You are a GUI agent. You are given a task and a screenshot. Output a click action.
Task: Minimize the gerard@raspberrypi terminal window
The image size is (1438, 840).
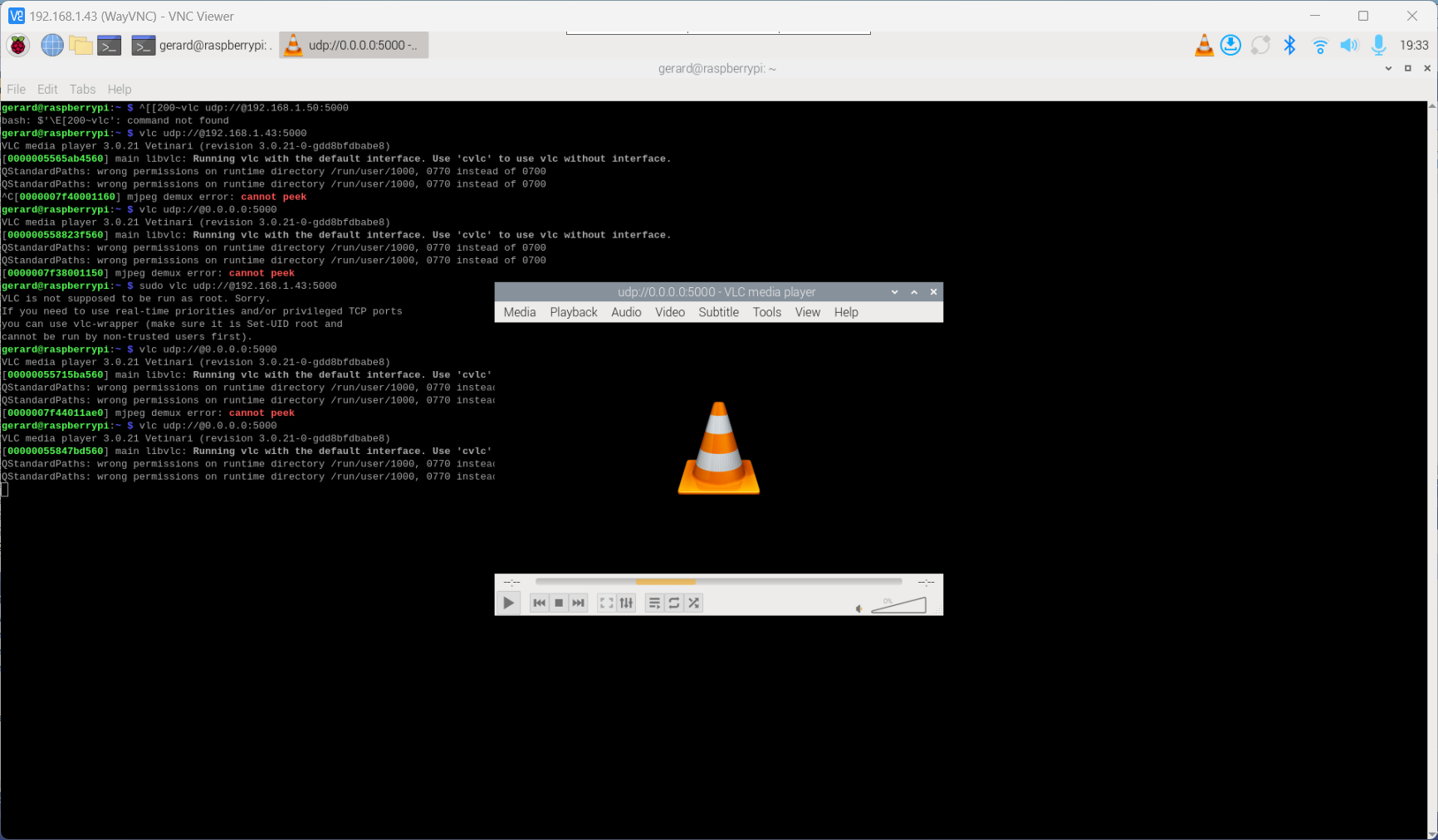pyautogui.click(x=1388, y=69)
